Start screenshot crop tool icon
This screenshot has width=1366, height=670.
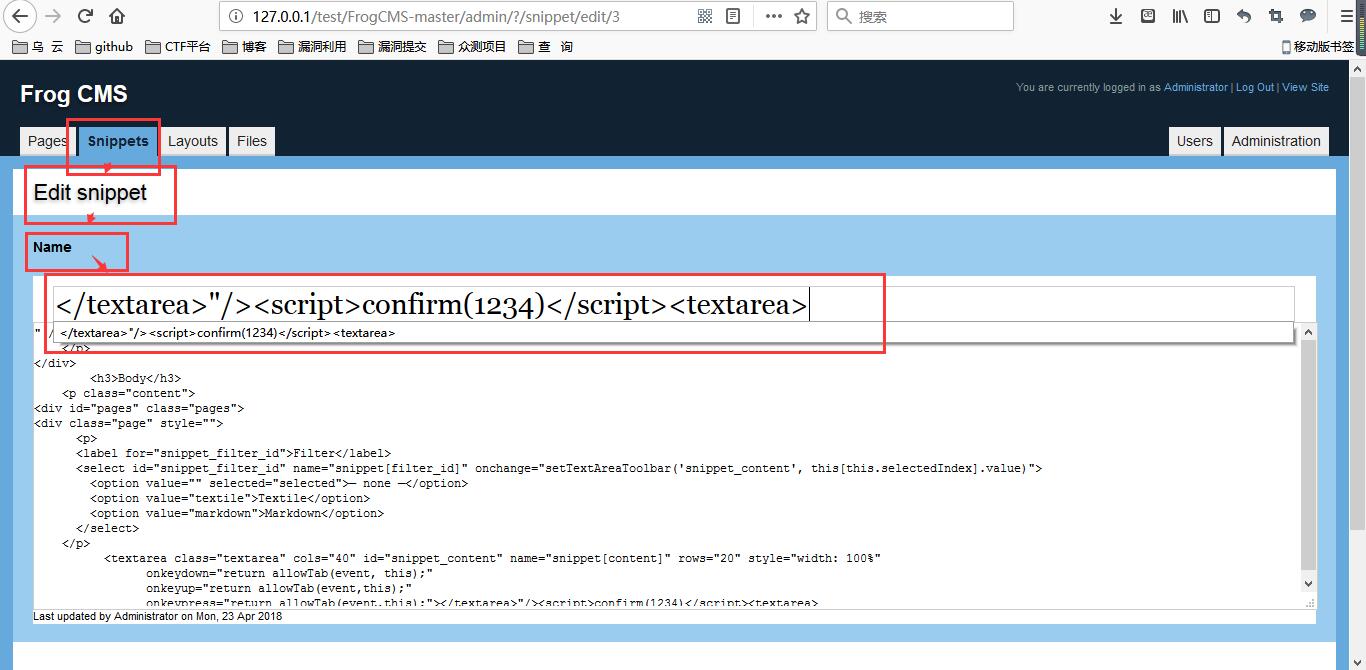[x=1276, y=16]
